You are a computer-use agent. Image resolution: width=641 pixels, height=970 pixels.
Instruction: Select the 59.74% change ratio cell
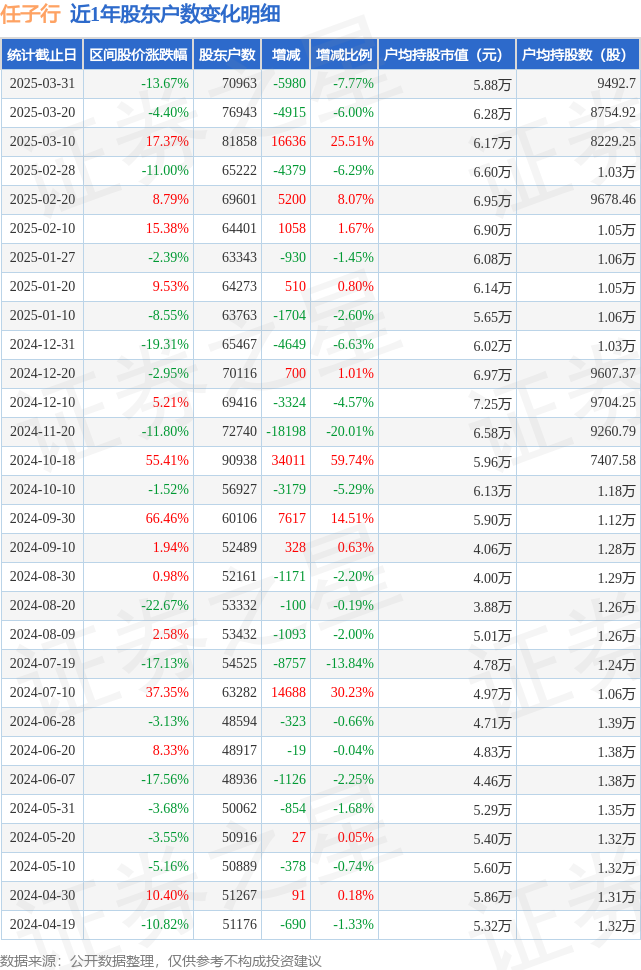point(352,460)
